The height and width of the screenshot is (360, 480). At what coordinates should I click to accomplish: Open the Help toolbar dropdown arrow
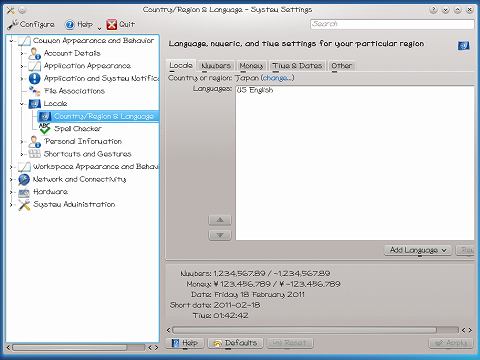pos(99,28)
